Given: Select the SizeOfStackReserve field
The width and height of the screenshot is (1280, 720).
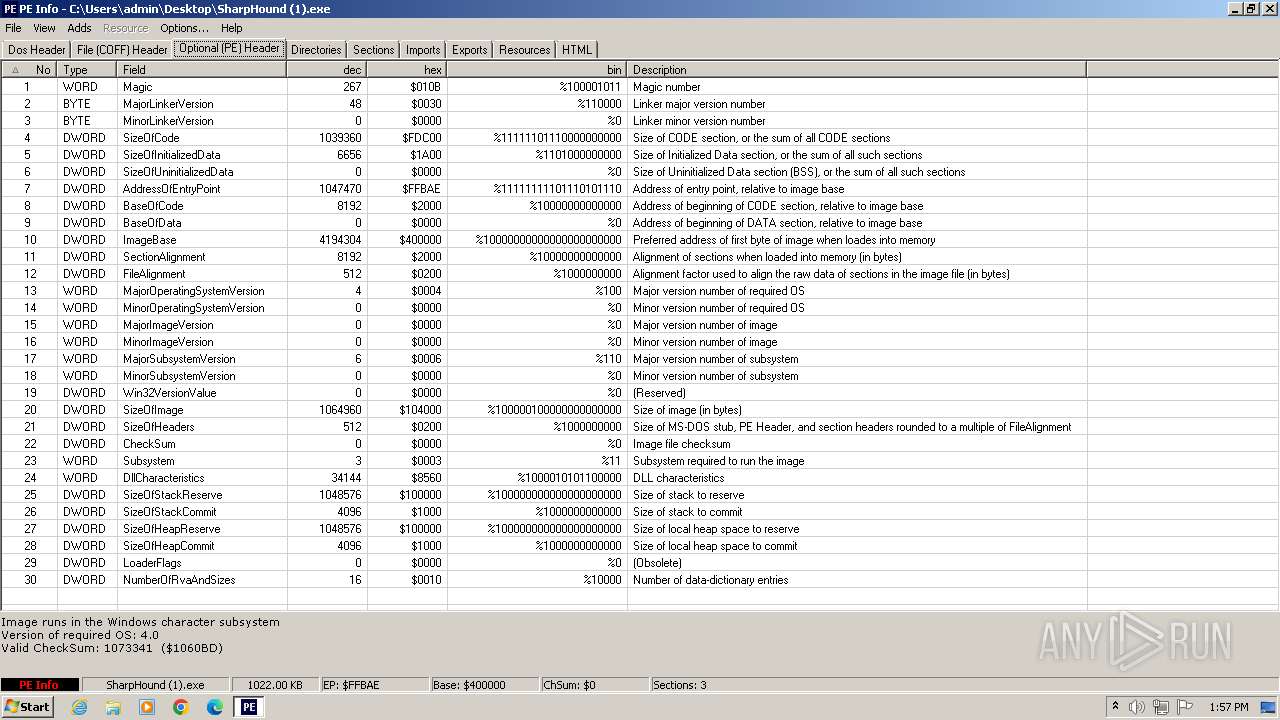Looking at the screenshot, I should 173,495.
